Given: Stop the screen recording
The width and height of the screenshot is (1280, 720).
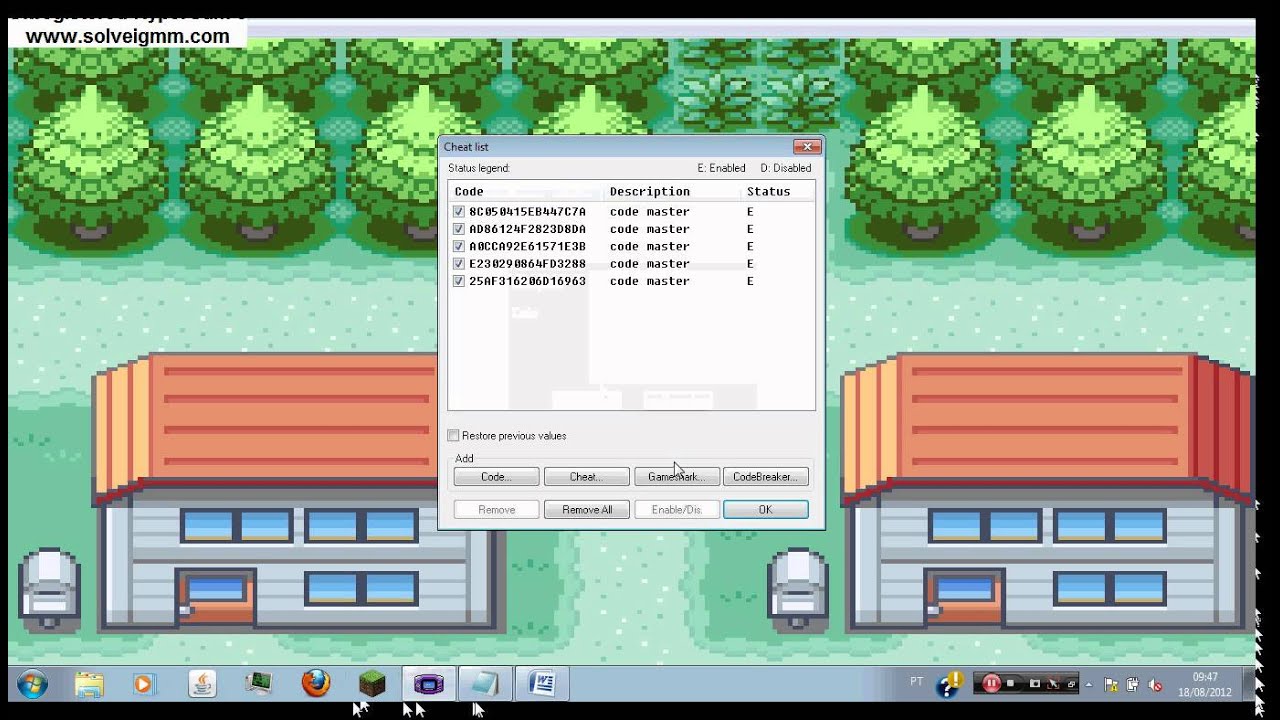Looking at the screenshot, I should (1010, 684).
